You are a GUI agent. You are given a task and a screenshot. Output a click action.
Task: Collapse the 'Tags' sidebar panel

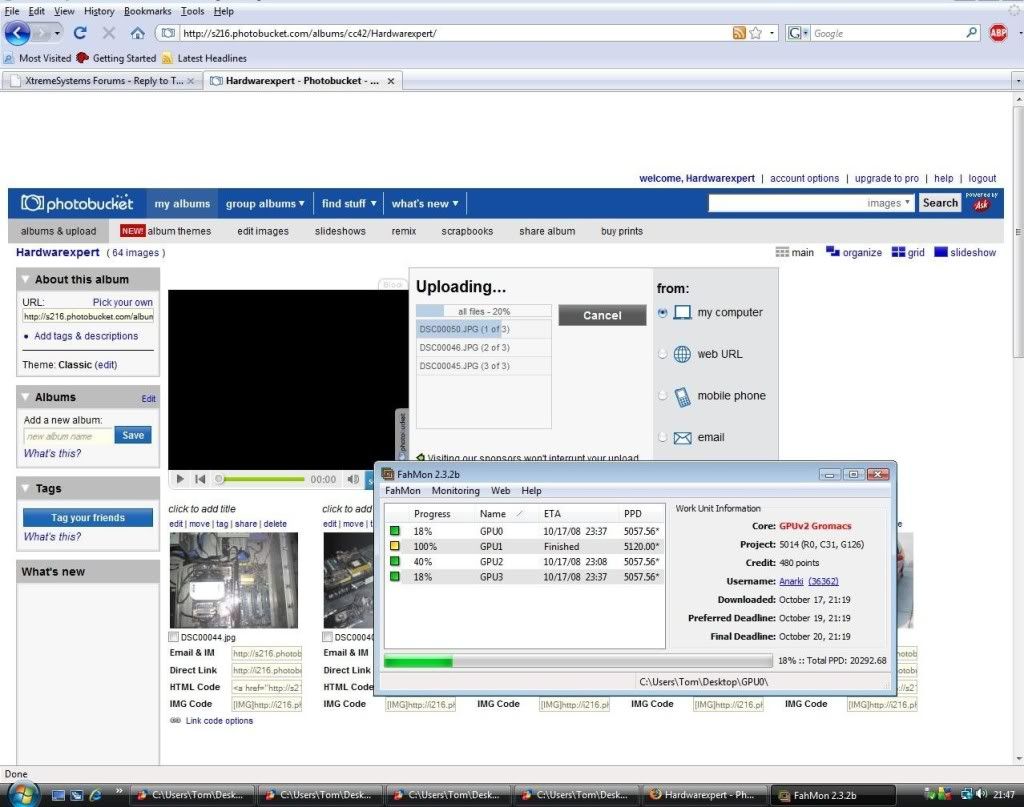coord(25,488)
